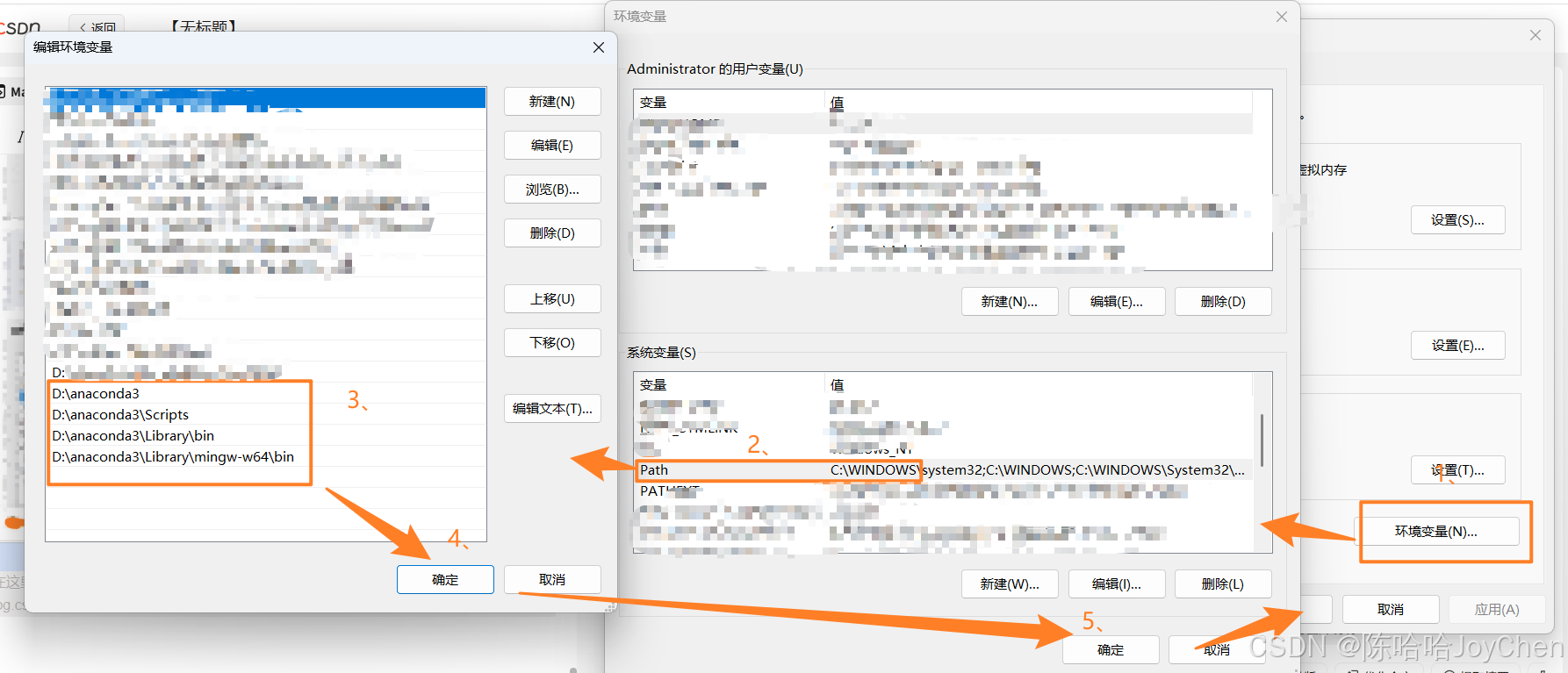Click 删除(L) under system variables
This screenshot has width=1568, height=673.
[1223, 584]
